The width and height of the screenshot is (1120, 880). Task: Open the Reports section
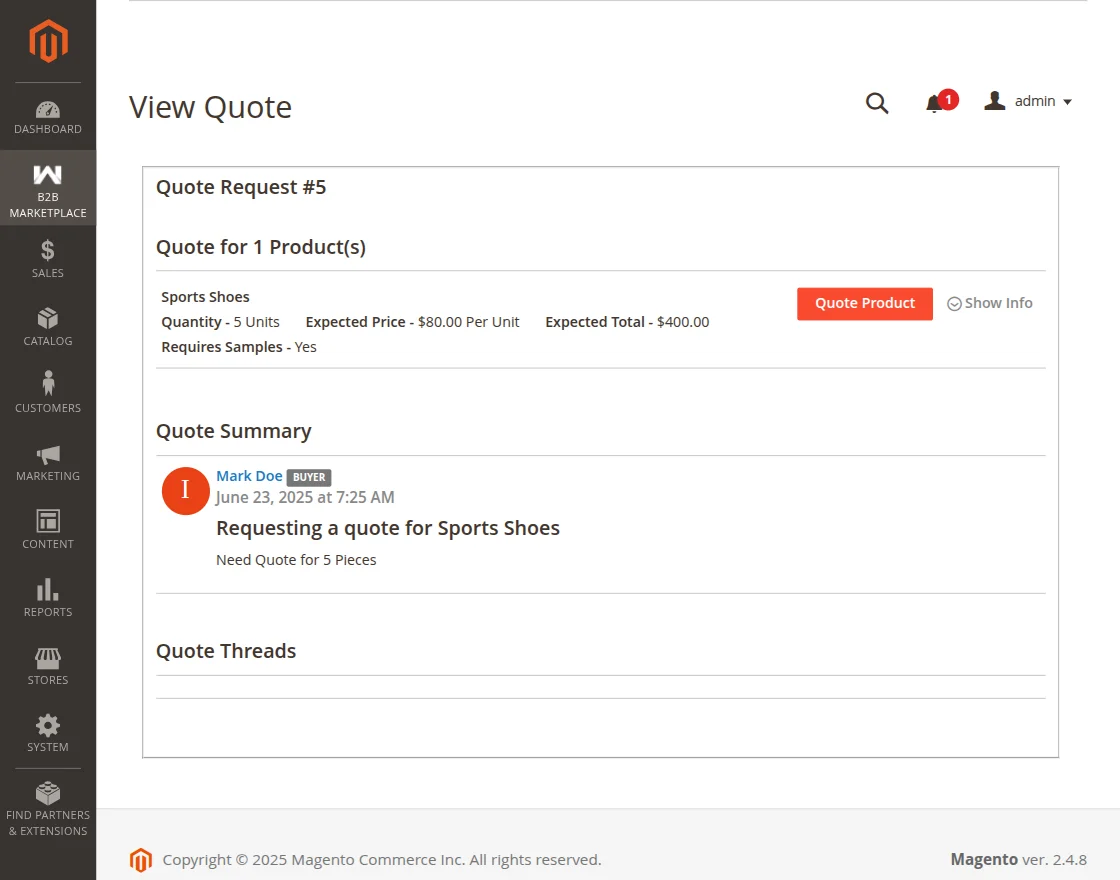47,596
